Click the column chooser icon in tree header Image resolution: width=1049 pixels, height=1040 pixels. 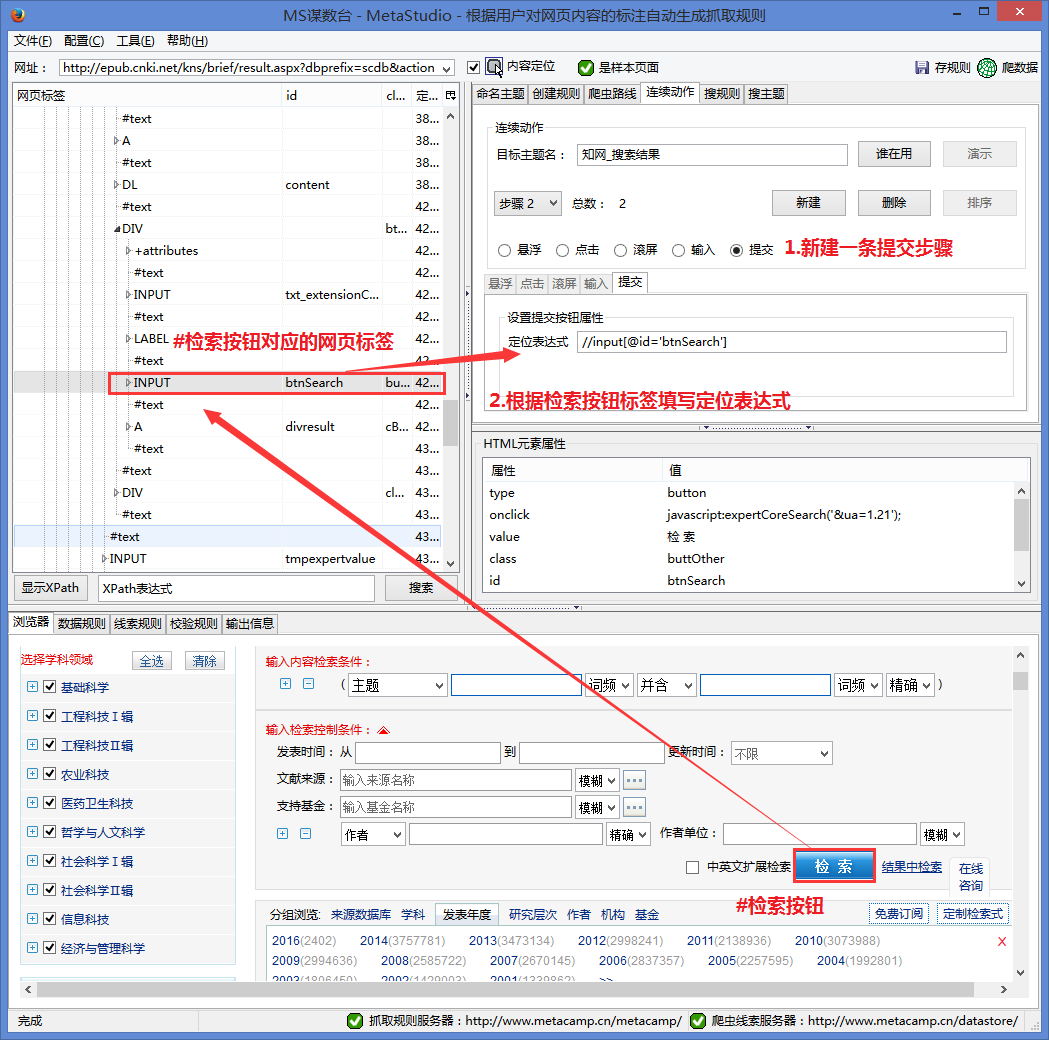[451, 96]
